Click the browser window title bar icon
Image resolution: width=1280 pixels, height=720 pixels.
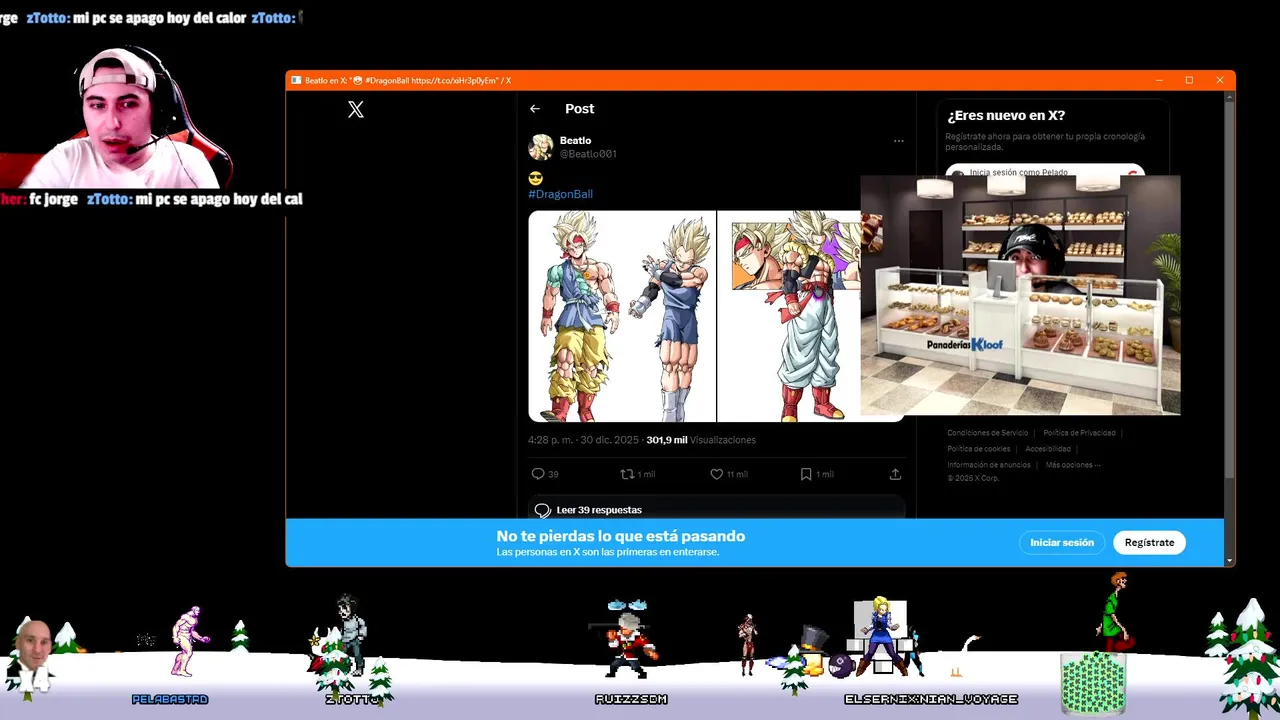coord(296,80)
